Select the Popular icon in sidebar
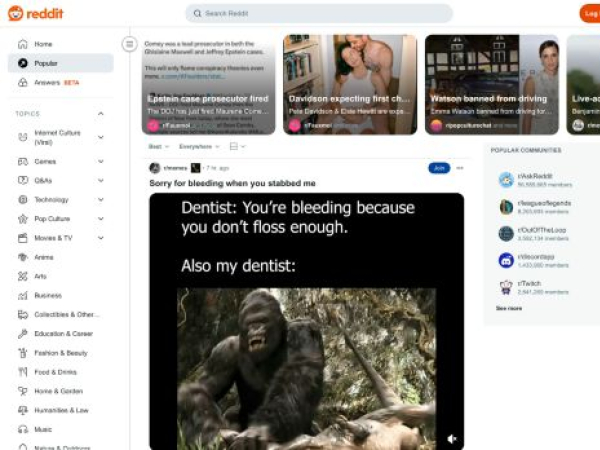This screenshot has height=450, width=600. (x=23, y=63)
